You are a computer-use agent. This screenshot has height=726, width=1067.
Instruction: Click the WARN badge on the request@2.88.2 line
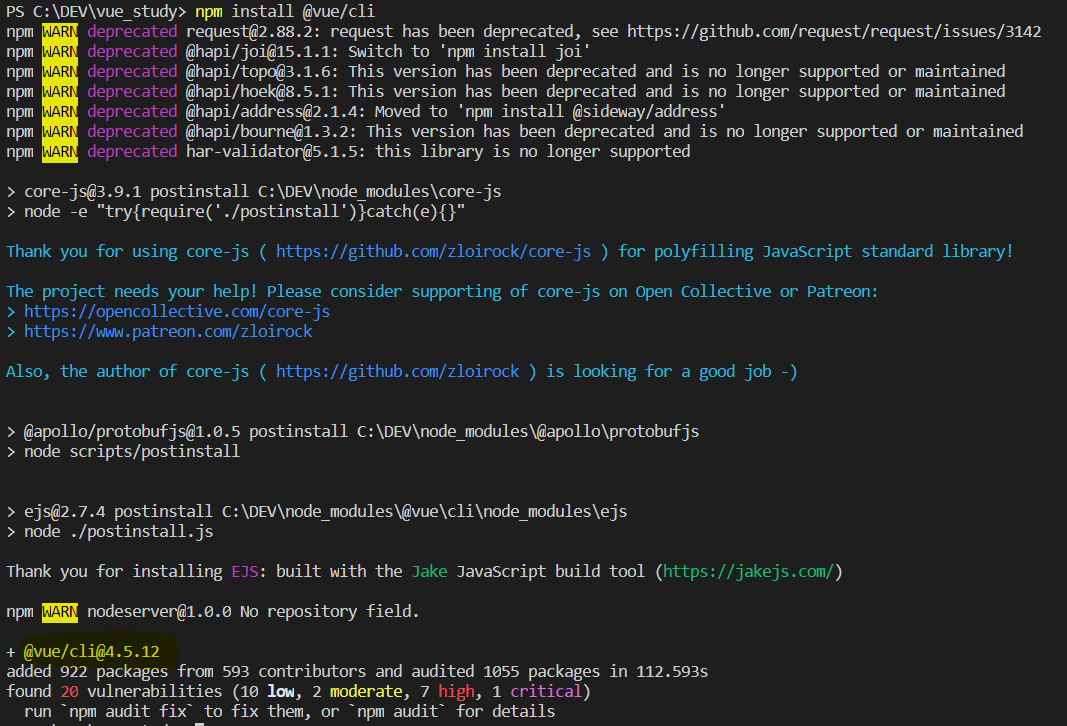(60, 32)
